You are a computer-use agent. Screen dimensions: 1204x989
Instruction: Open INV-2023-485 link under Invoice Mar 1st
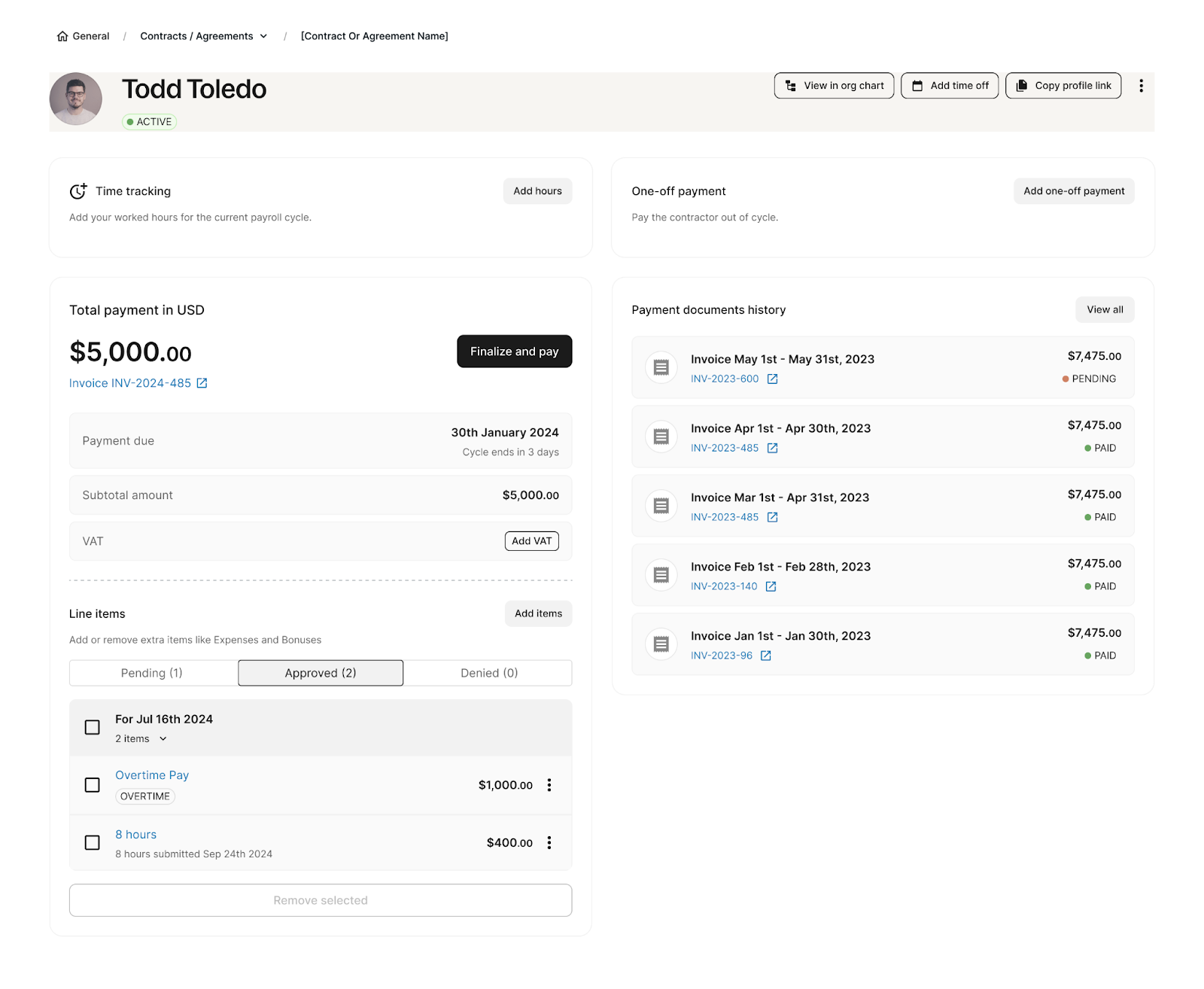click(x=725, y=517)
